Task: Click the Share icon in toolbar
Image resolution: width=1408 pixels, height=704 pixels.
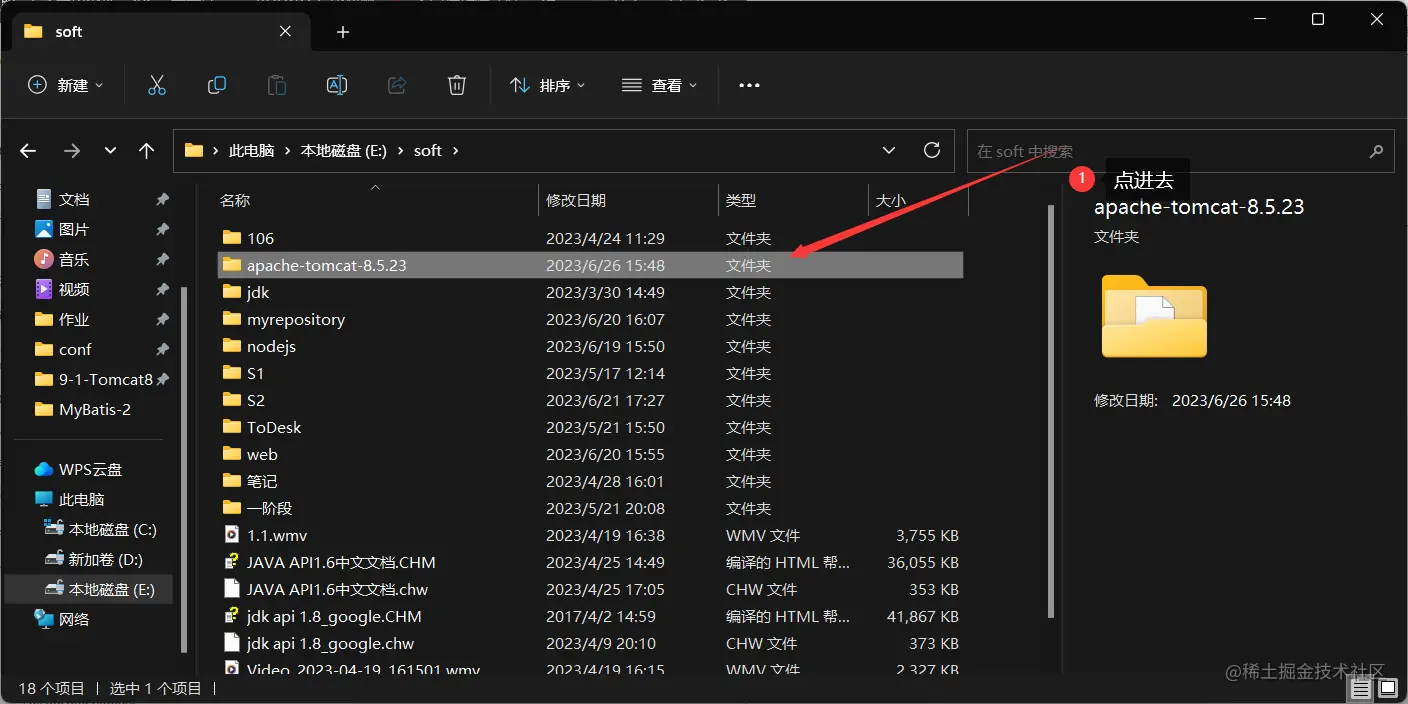Action: click(x=397, y=85)
